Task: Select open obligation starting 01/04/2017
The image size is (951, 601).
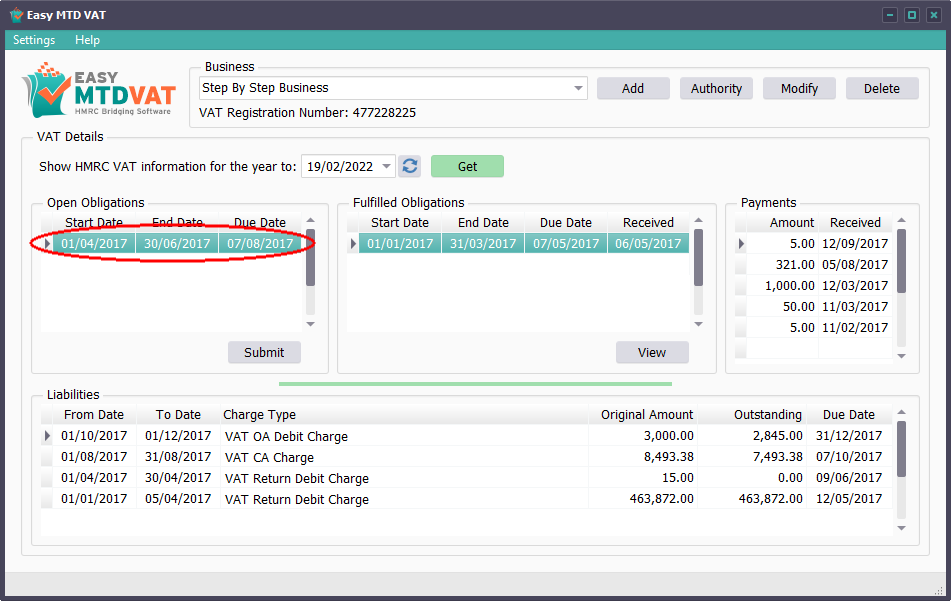Action: 94,244
